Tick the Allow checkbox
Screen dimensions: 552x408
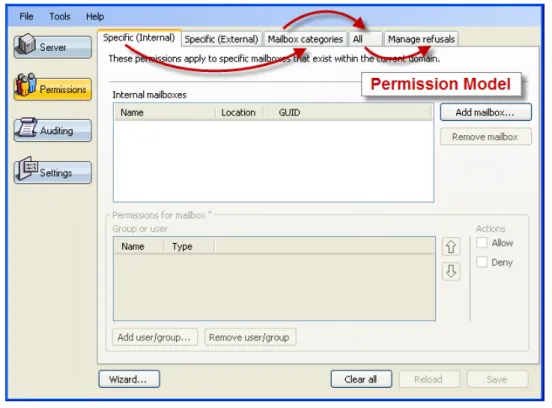click(x=482, y=243)
